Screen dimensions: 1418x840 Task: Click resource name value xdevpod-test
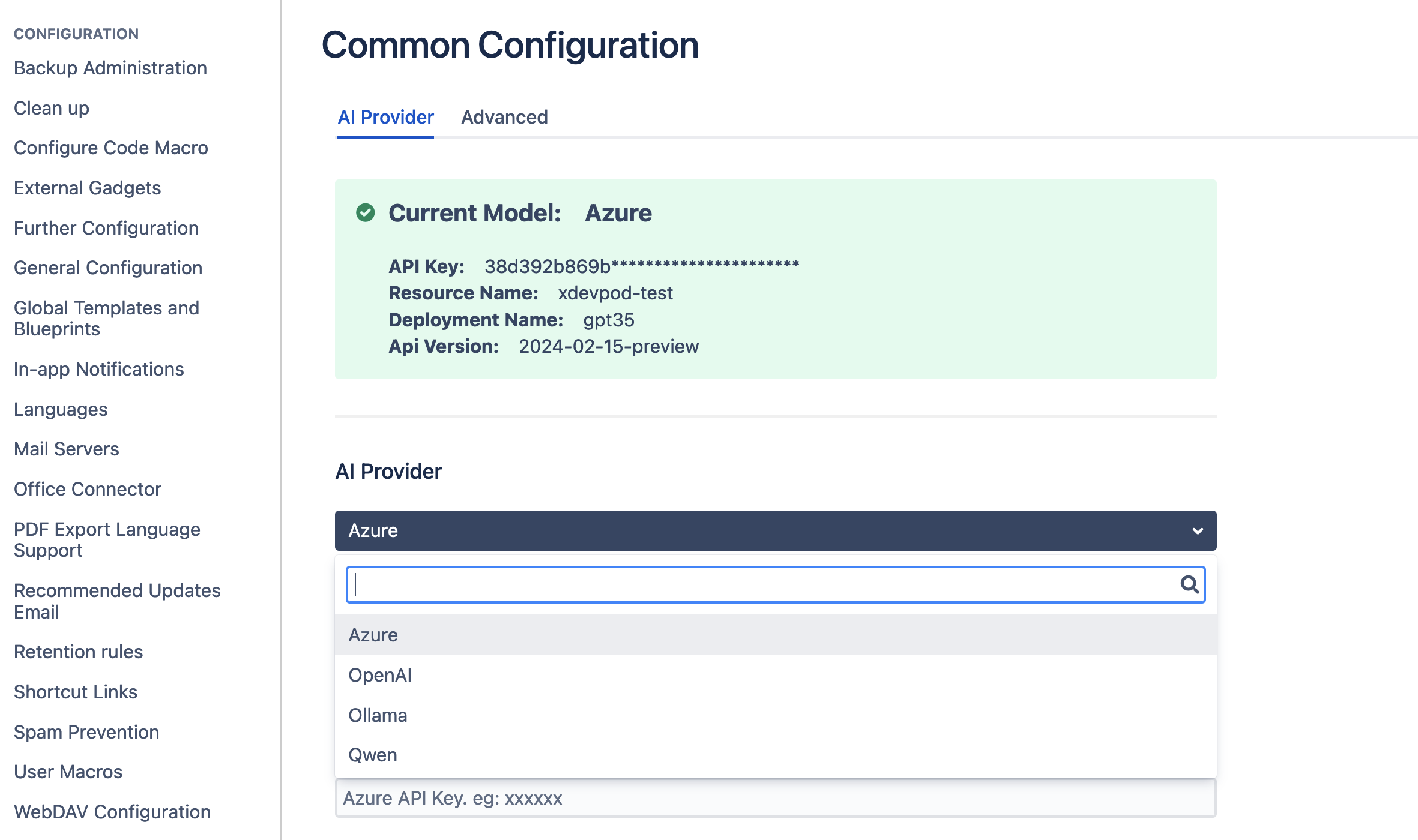click(x=615, y=293)
